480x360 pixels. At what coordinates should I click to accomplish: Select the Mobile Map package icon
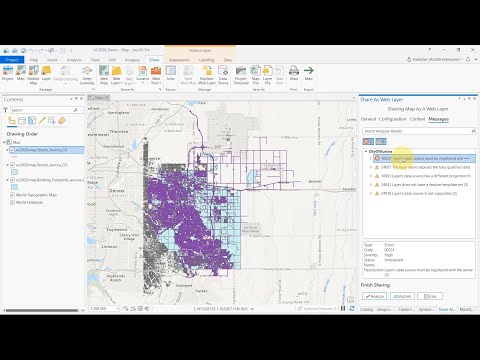(x=33, y=75)
